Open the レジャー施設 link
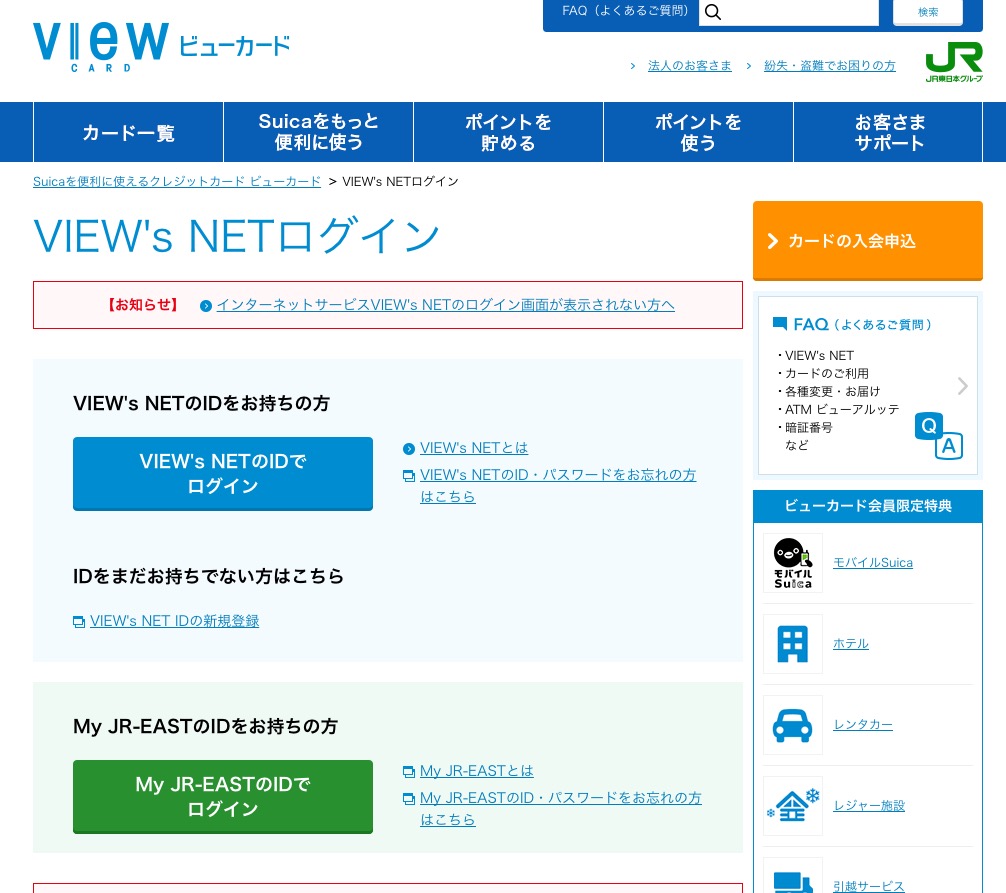This screenshot has width=1006, height=893. [869, 806]
